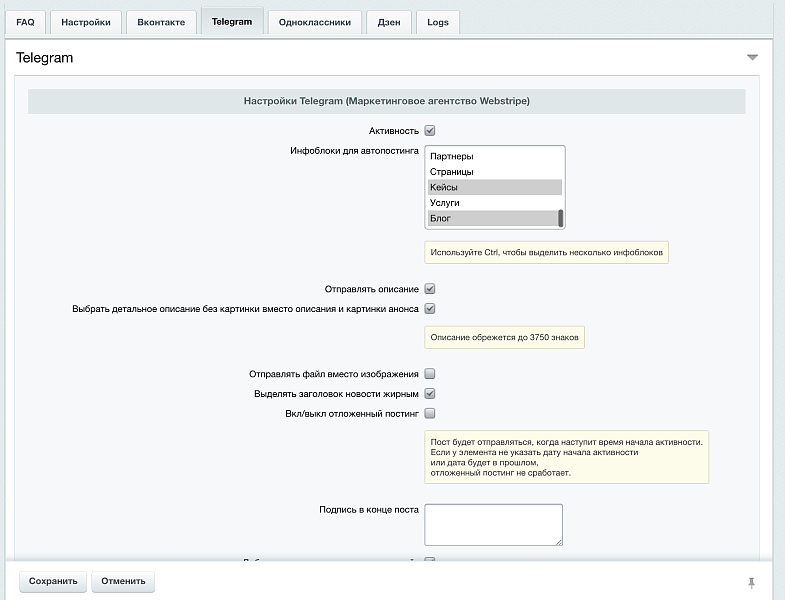Toggle bold news headline checkbox
The height and width of the screenshot is (600, 785).
430,394
